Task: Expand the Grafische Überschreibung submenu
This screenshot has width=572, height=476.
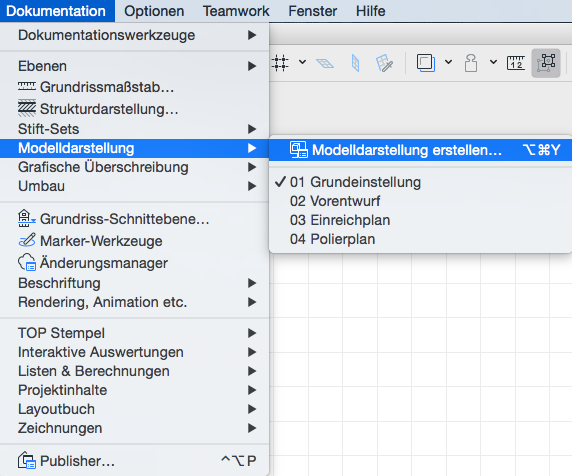Action: pyautogui.click(x=134, y=167)
